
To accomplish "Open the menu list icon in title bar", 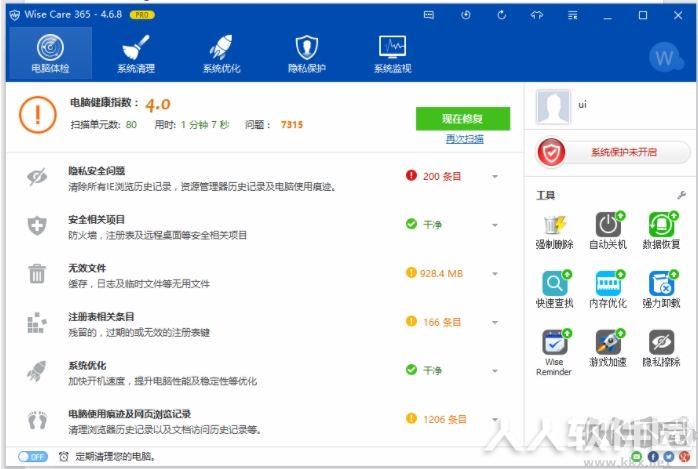I will coord(572,16).
